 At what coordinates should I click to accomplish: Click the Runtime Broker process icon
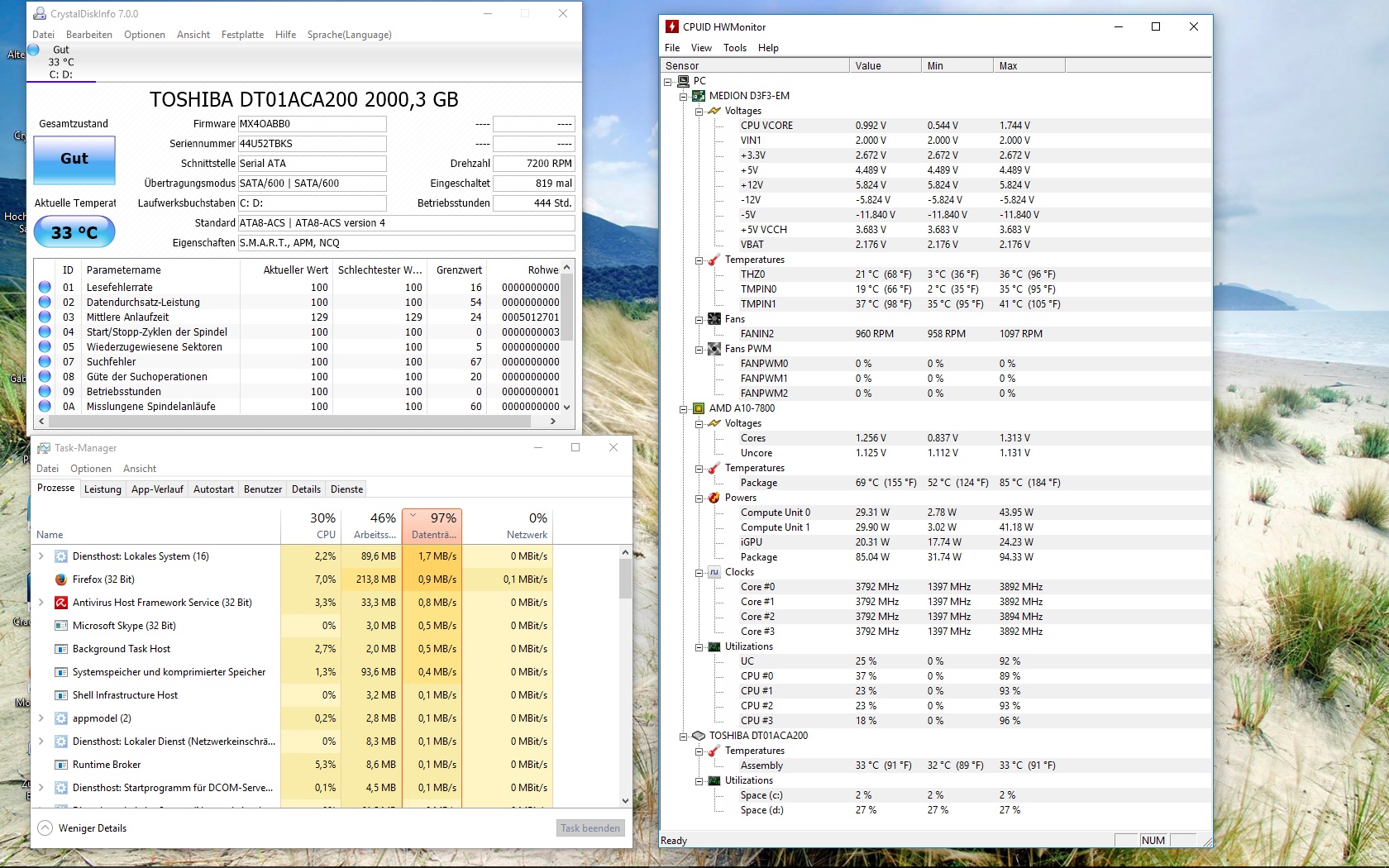60,765
